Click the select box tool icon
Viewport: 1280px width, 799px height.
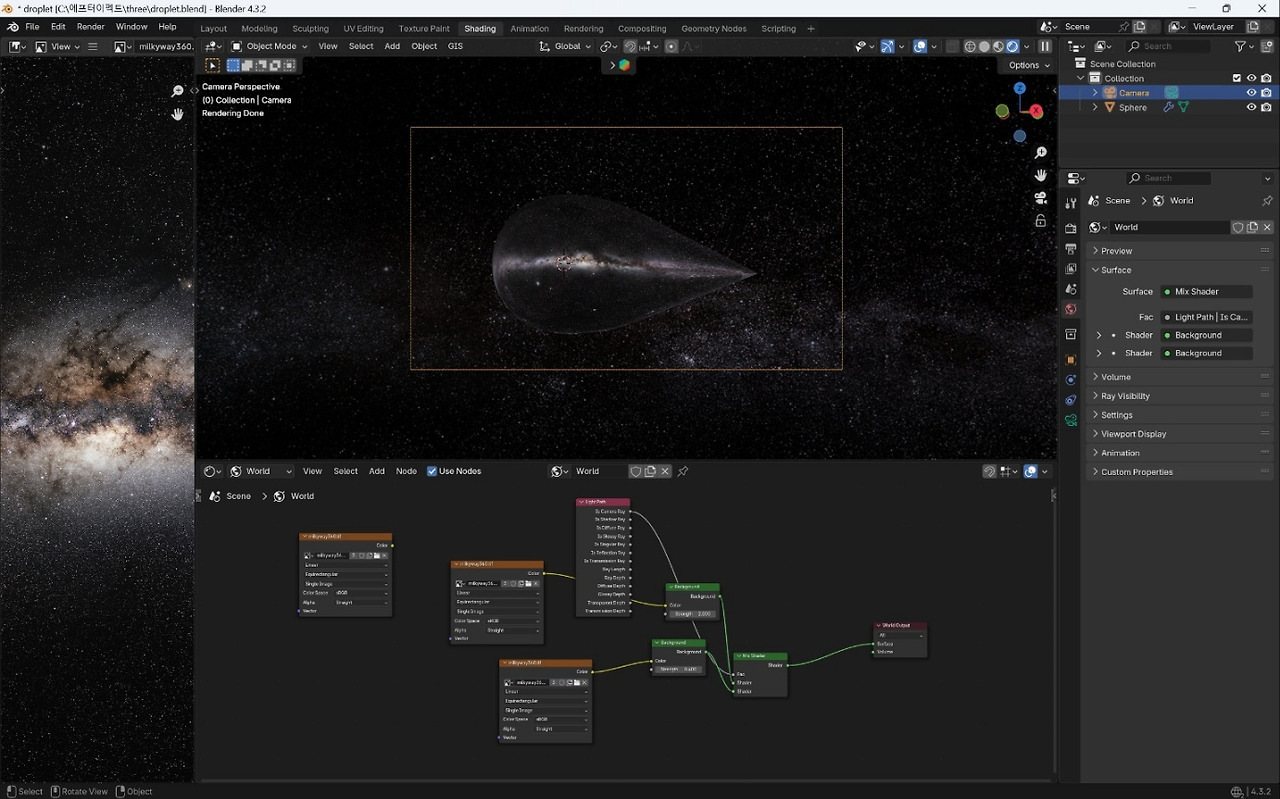click(212, 65)
